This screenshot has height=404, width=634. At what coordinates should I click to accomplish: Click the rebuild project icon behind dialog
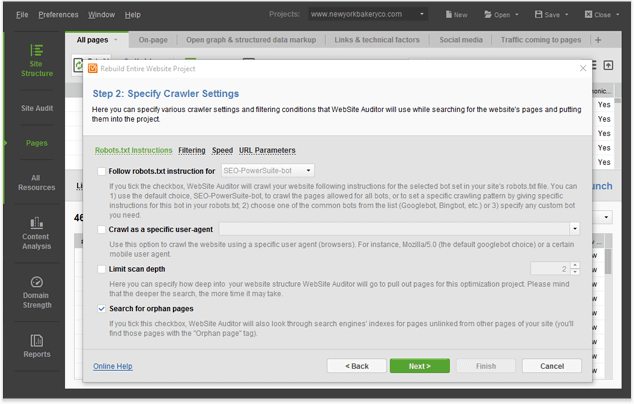[78, 65]
